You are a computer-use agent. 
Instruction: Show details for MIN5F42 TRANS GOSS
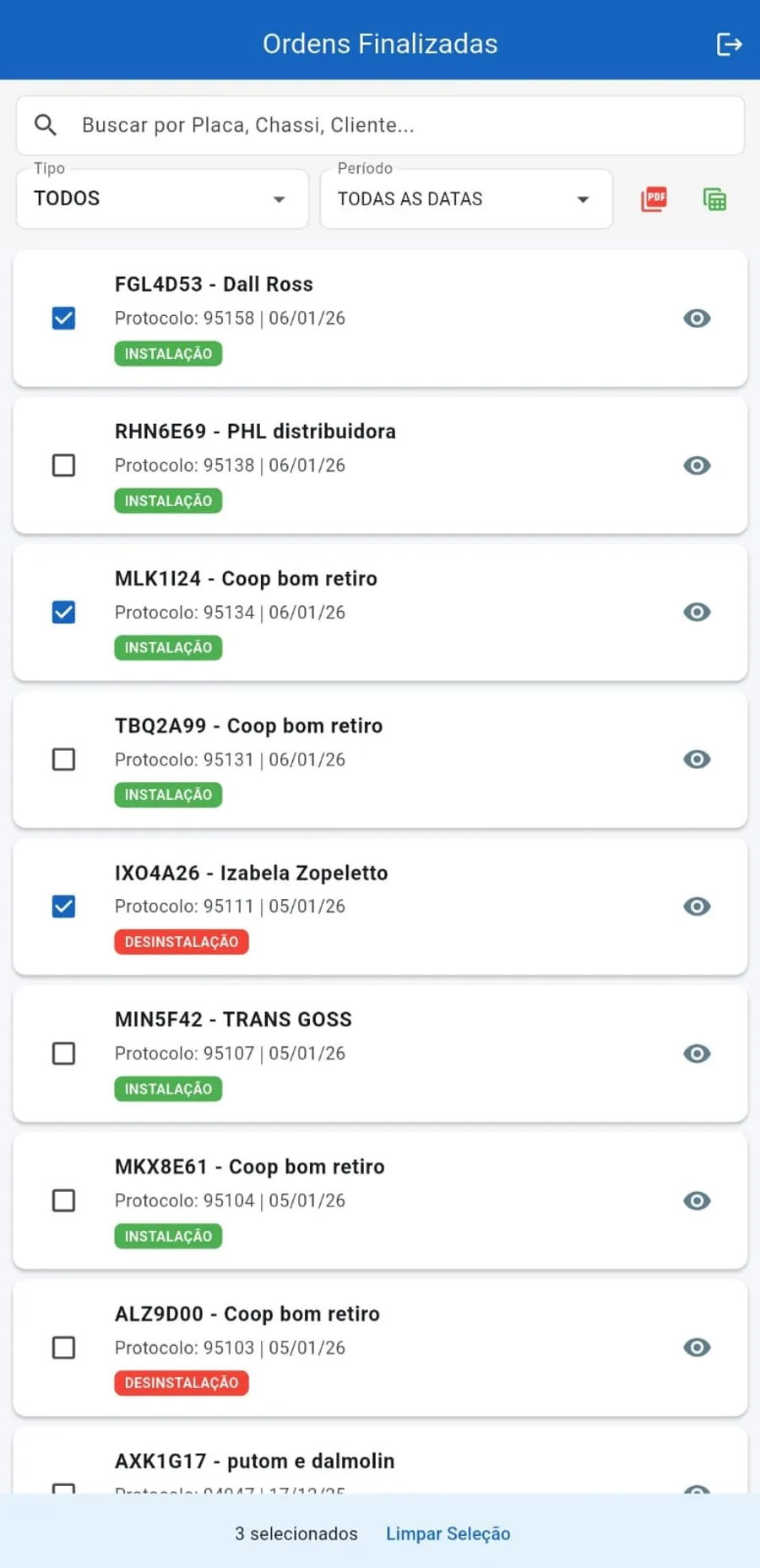click(x=697, y=1053)
